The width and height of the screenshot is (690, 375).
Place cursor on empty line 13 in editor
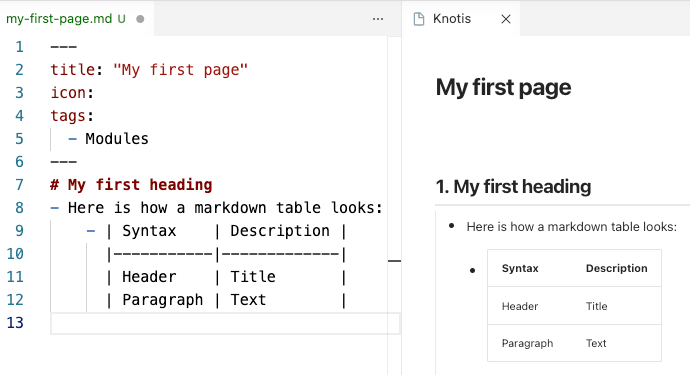point(225,324)
